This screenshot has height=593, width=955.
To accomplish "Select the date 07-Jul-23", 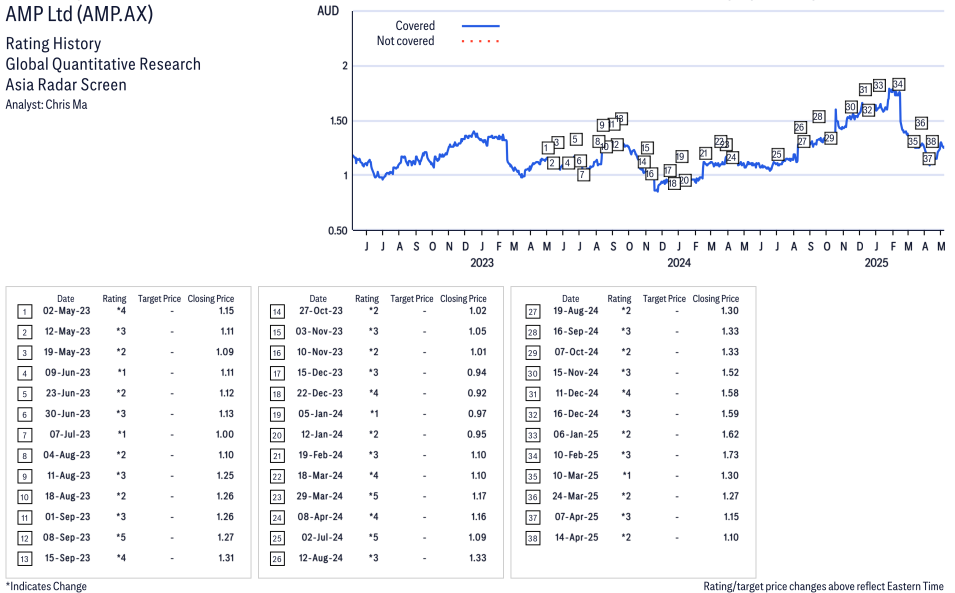I will pyautogui.click(x=70, y=434).
